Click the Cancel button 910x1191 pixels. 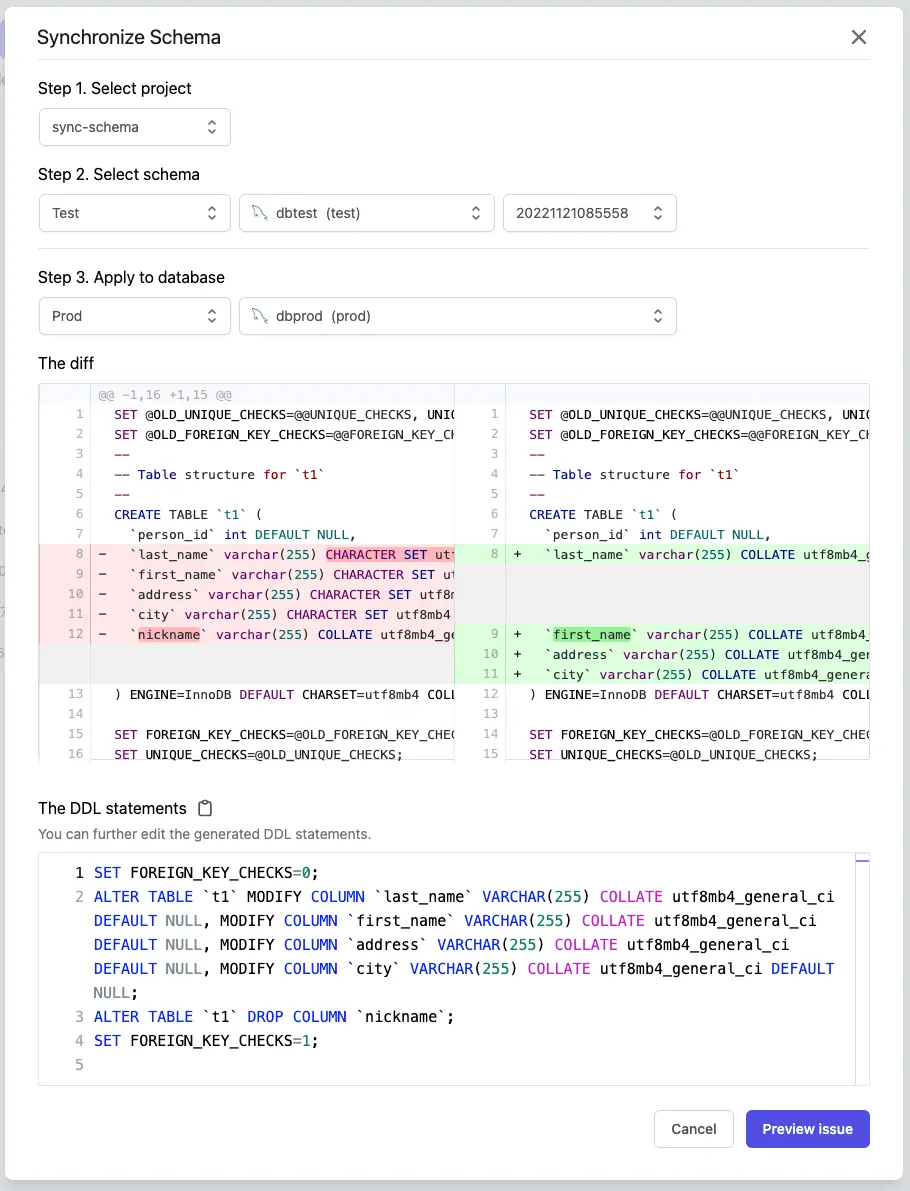coord(694,1129)
